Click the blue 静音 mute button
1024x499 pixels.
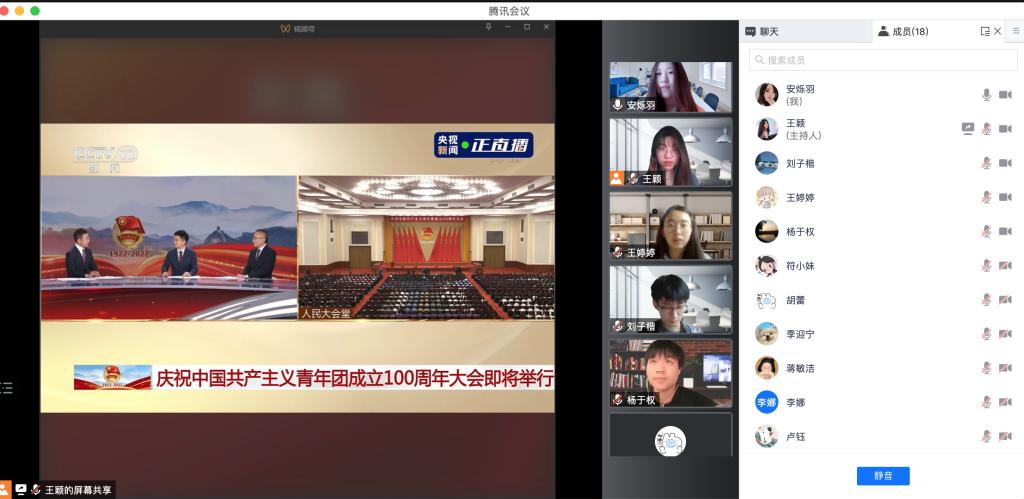[883, 475]
